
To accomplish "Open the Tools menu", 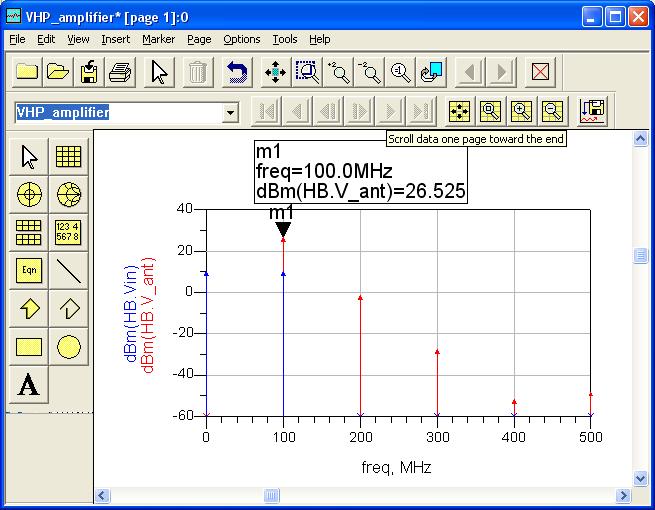I will (x=285, y=39).
